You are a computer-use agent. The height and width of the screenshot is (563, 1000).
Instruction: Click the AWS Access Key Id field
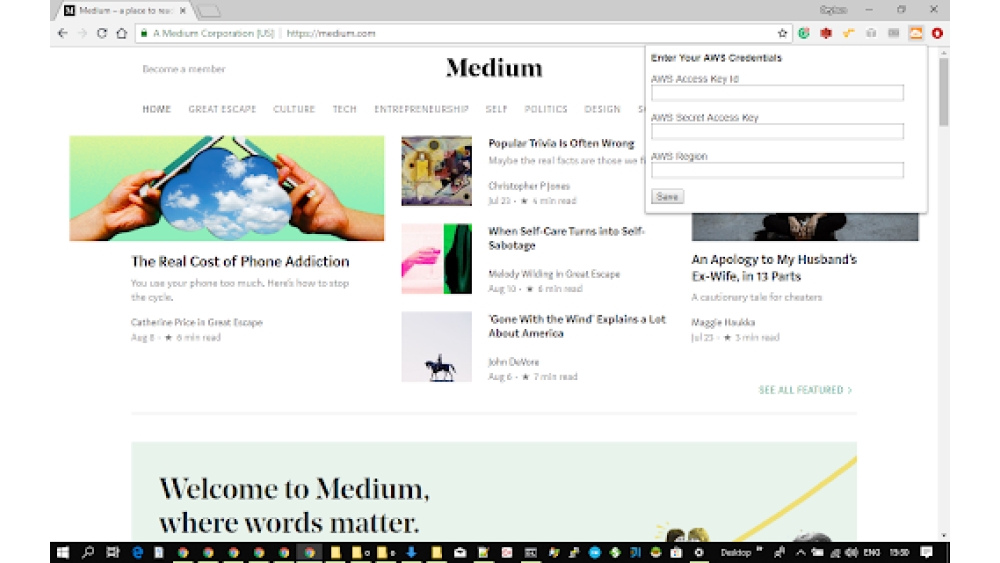[x=777, y=93]
